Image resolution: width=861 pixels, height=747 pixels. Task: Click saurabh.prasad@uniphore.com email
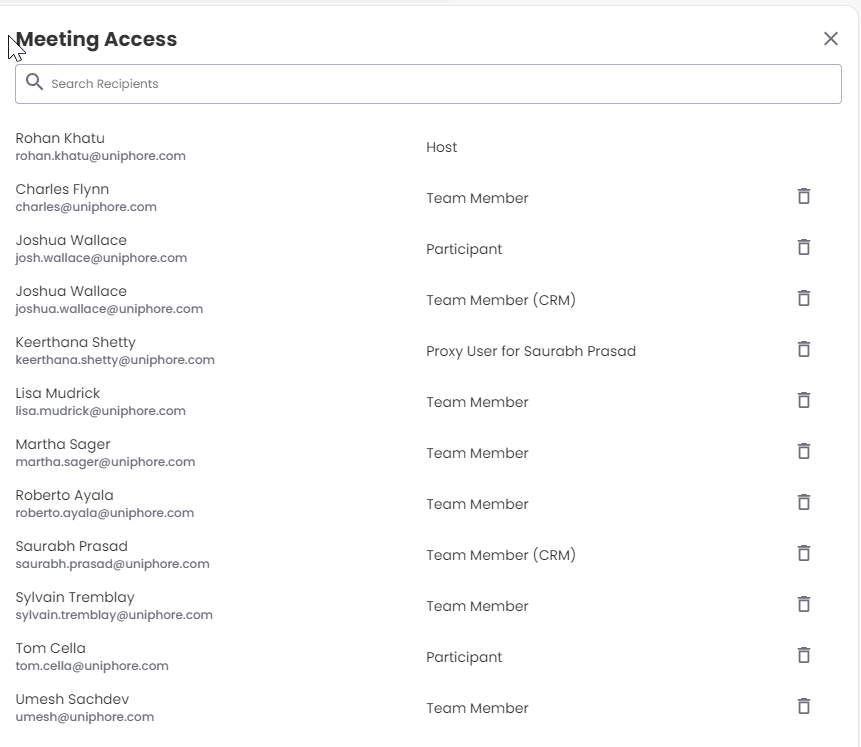pyautogui.click(x=113, y=564)
